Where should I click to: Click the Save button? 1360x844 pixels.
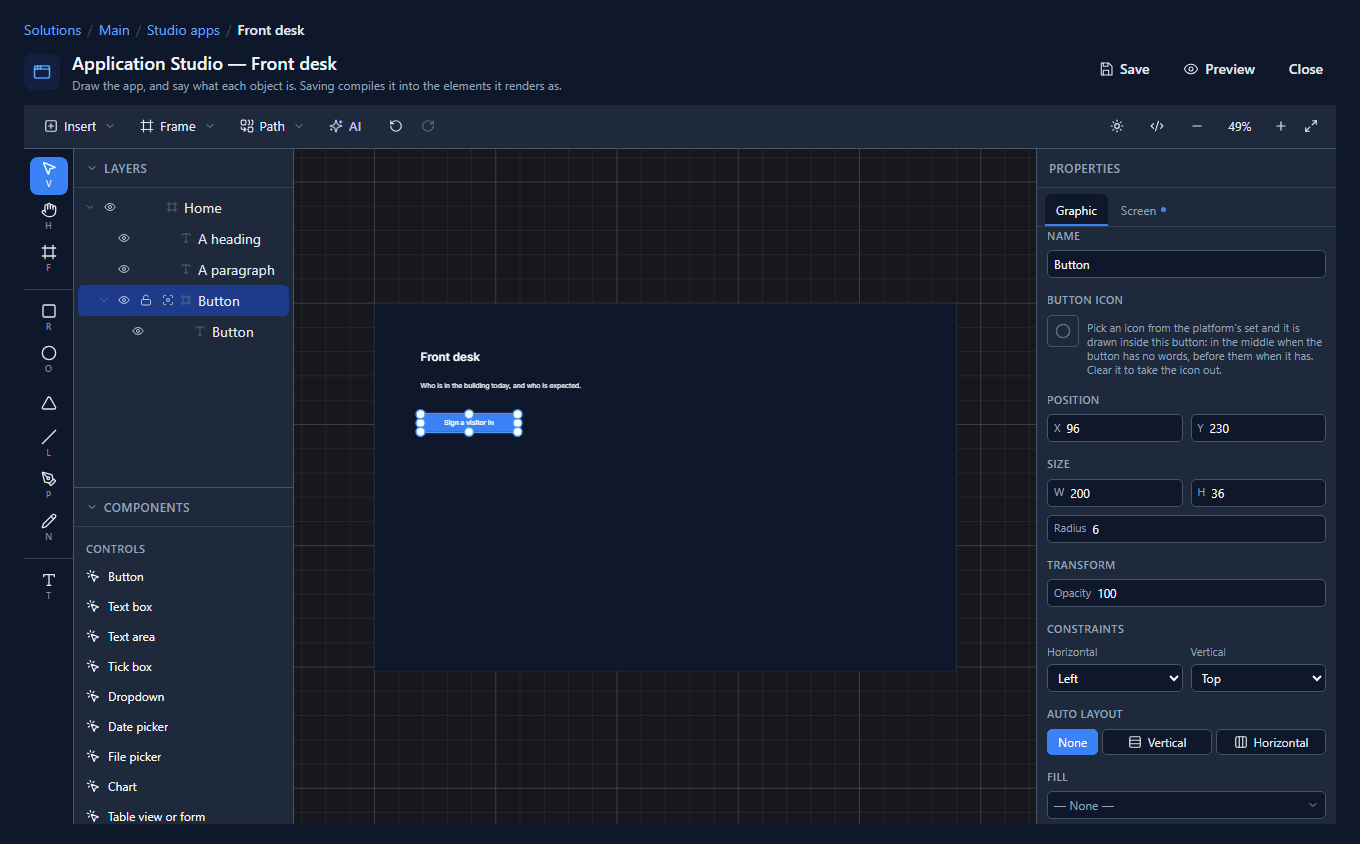(1124, 69)
